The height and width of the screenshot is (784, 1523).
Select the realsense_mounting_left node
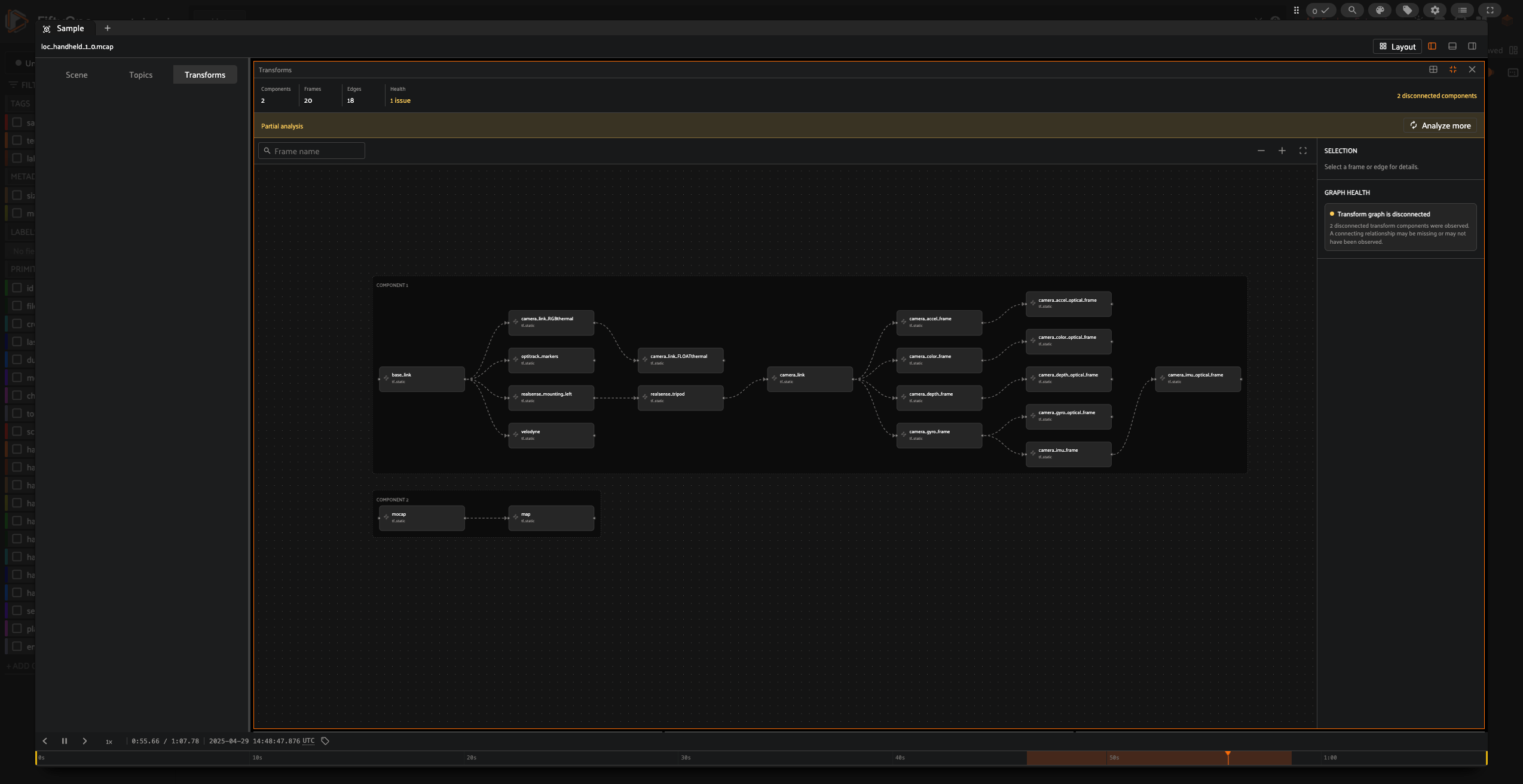coord(551,398)
